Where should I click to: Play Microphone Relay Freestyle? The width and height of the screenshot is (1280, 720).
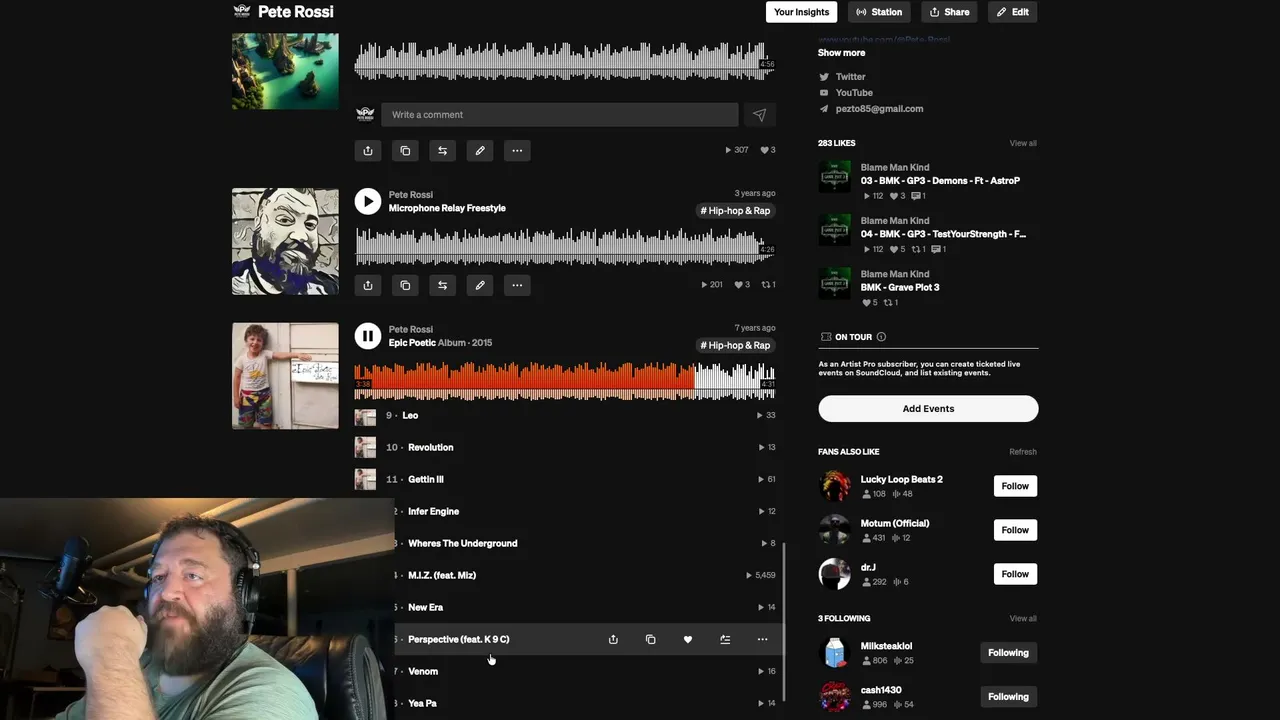368,202
